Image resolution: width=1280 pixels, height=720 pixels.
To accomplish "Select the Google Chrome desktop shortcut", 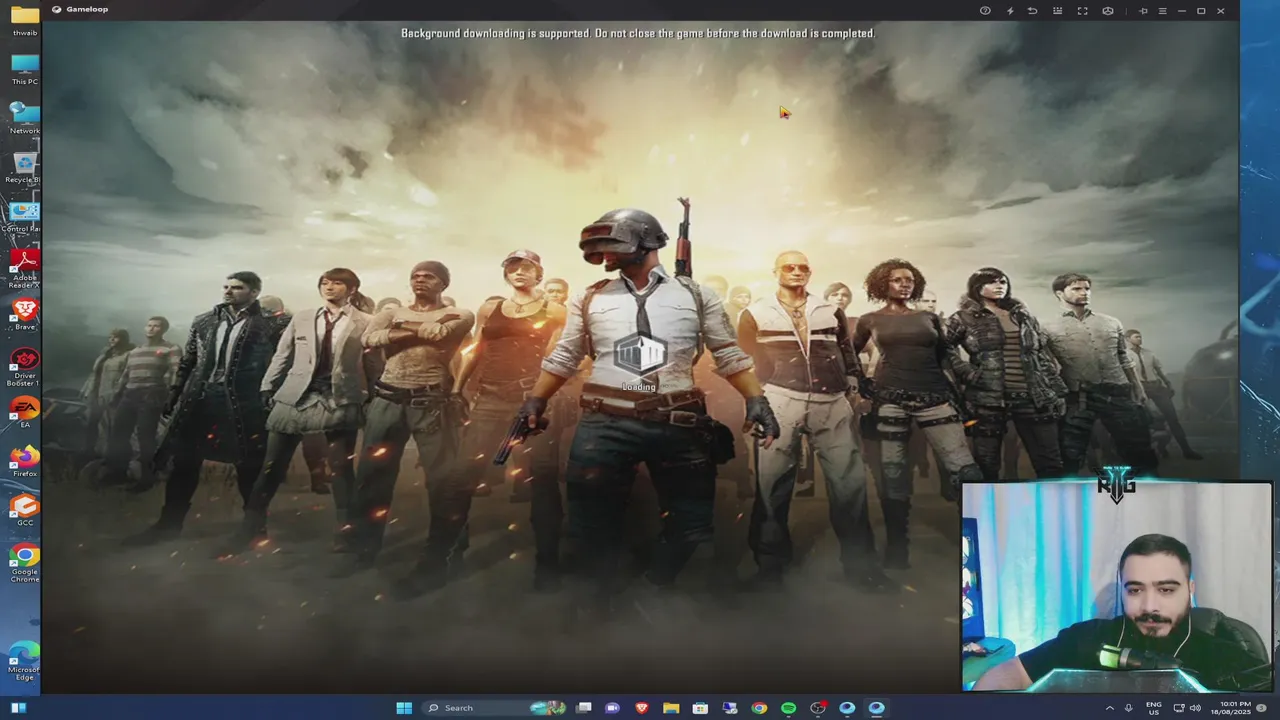I will pyautogui.click(x=24, y=563).
